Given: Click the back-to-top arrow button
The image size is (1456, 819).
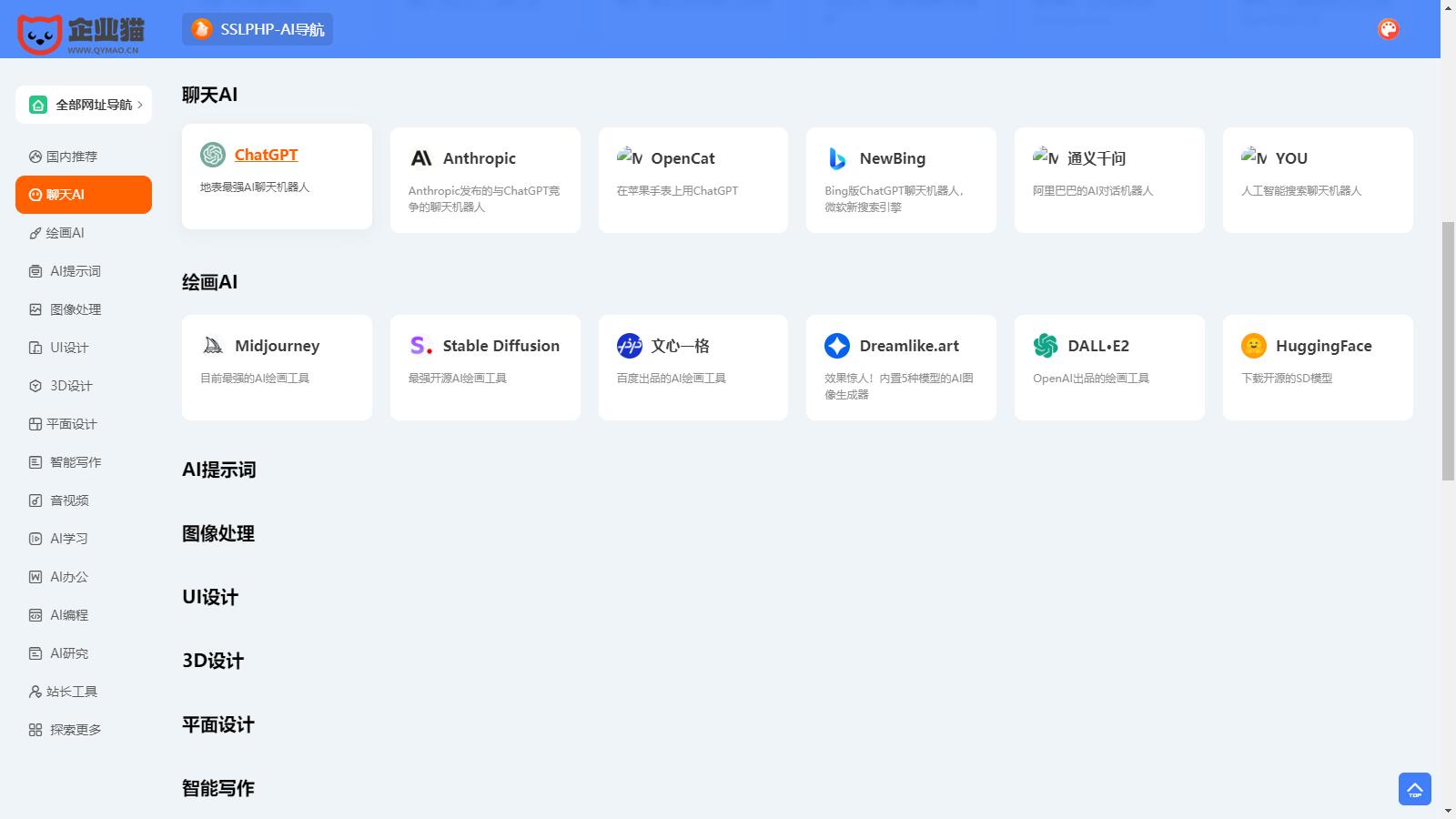Looking at the screenshot, I should (1414, 789).
